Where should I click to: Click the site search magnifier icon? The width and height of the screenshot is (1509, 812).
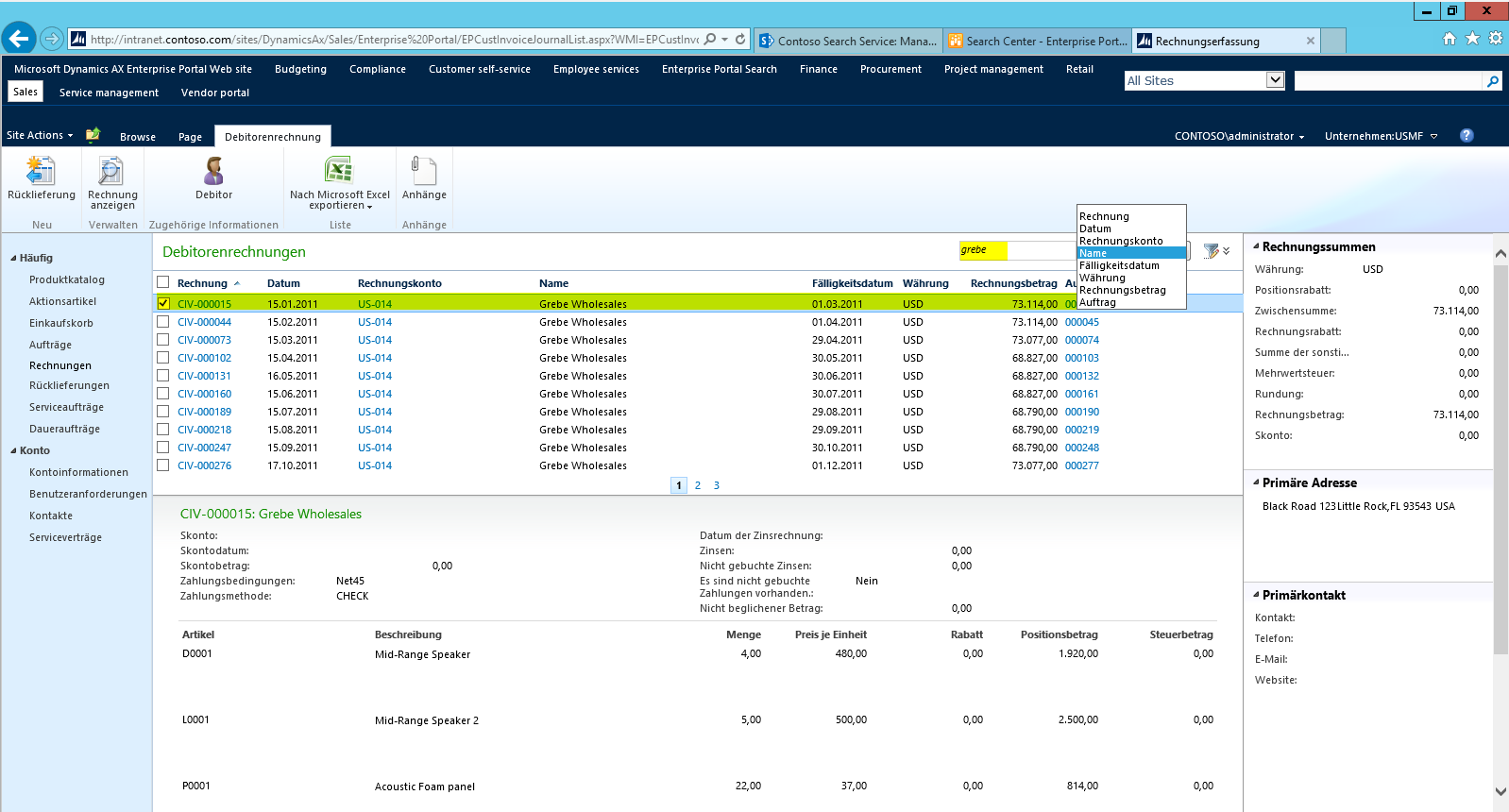pos(1493,81)
